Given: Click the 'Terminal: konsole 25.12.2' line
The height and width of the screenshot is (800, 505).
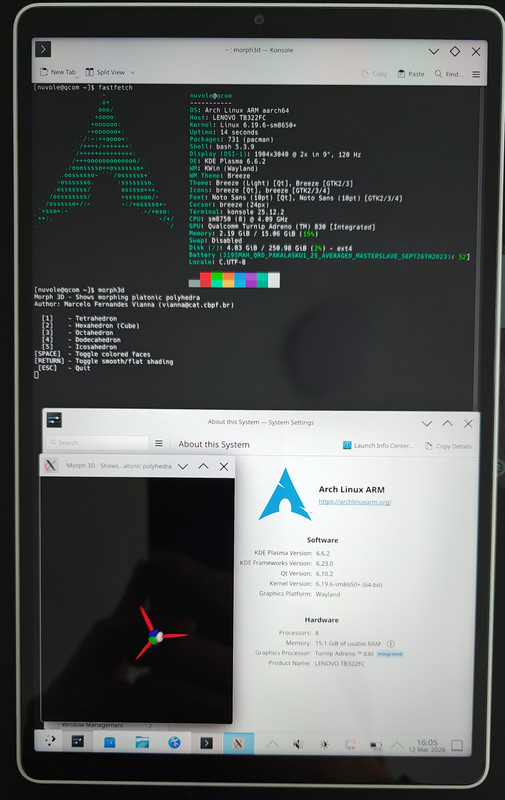Looking at the screenshot, I should point(237,212).
